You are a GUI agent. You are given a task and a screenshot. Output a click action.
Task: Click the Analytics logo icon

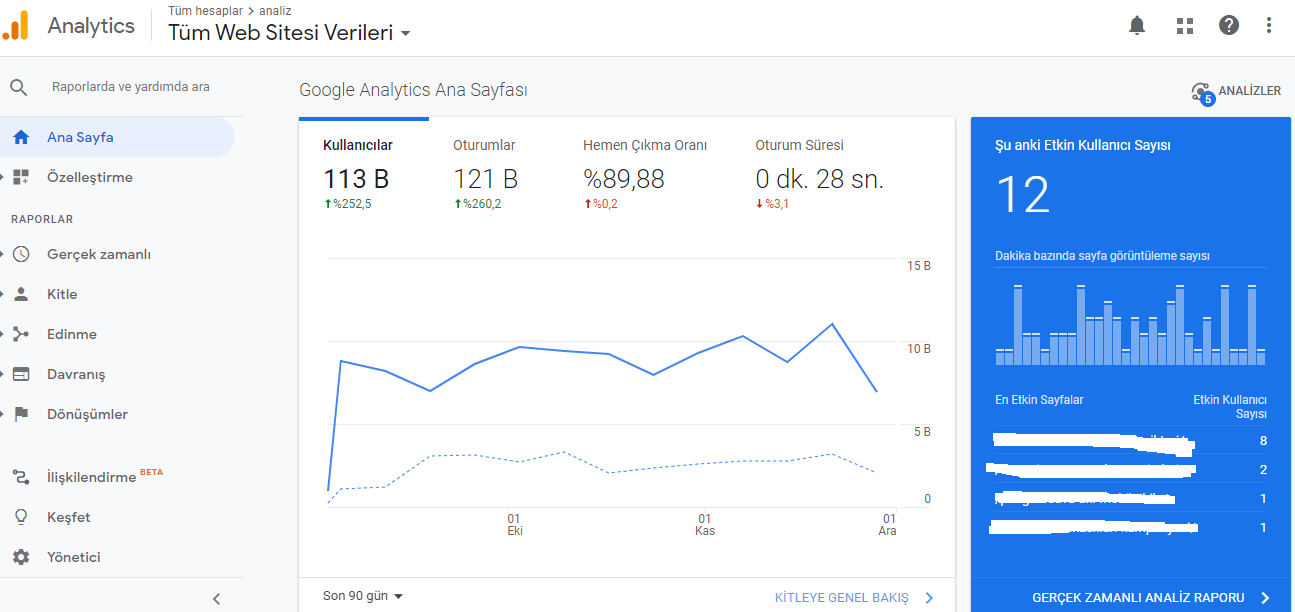[16, 25]
